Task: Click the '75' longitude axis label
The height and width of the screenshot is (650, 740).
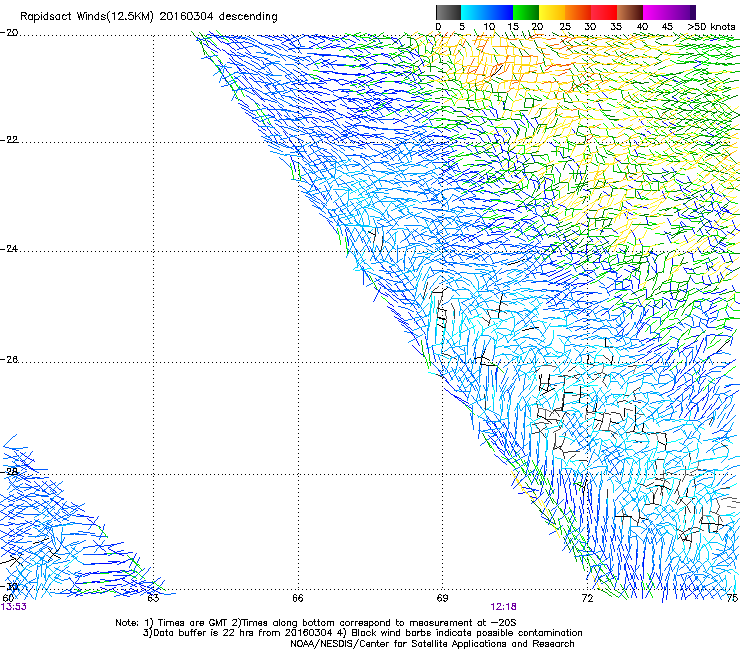Action: pyautogui.click(x=732, y=598)
